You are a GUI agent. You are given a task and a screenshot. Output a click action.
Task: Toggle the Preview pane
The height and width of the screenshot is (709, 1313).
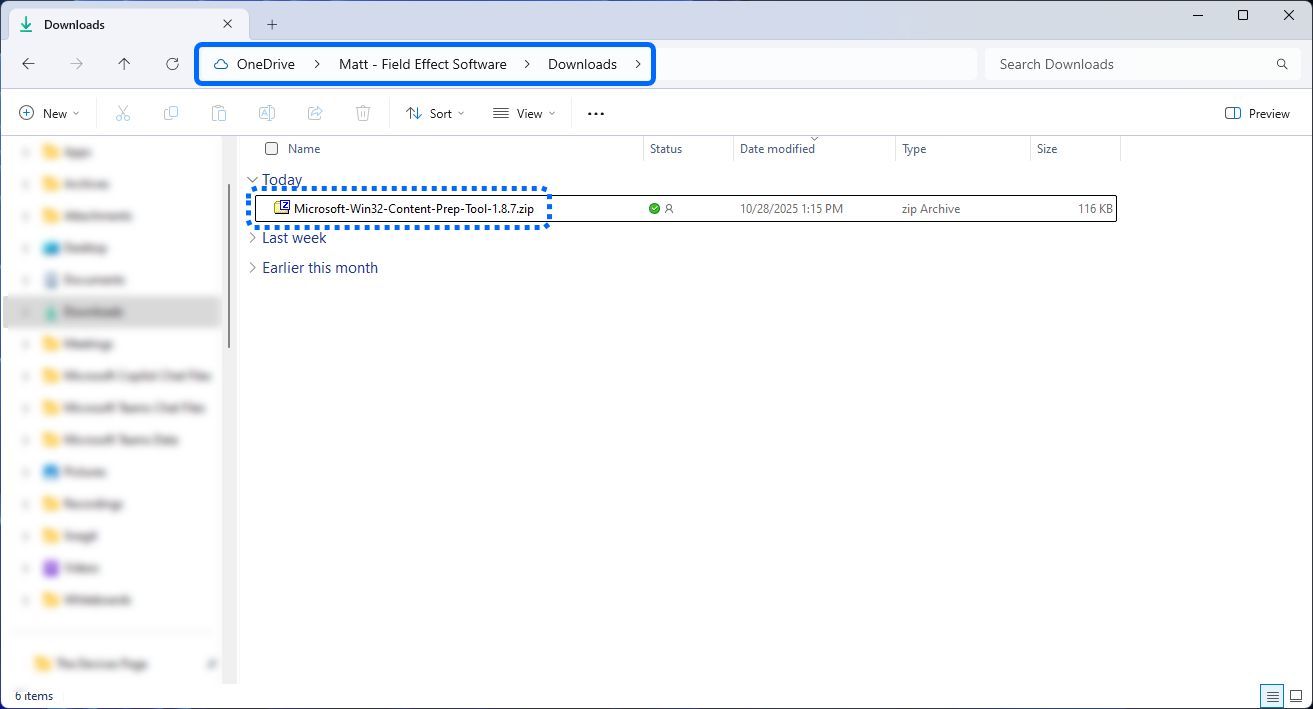pyautogui.click(x=1258, y=114)
